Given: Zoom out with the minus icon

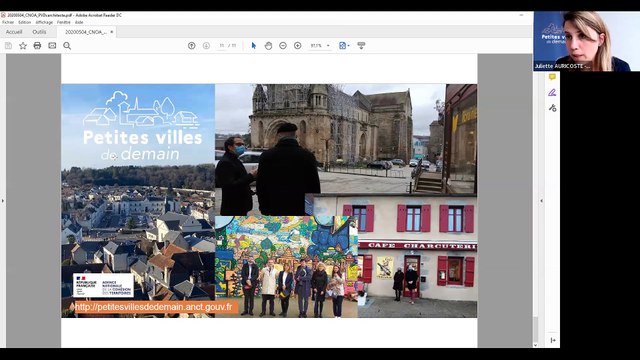Looking at the screenshot, I should tap(283, 46).
